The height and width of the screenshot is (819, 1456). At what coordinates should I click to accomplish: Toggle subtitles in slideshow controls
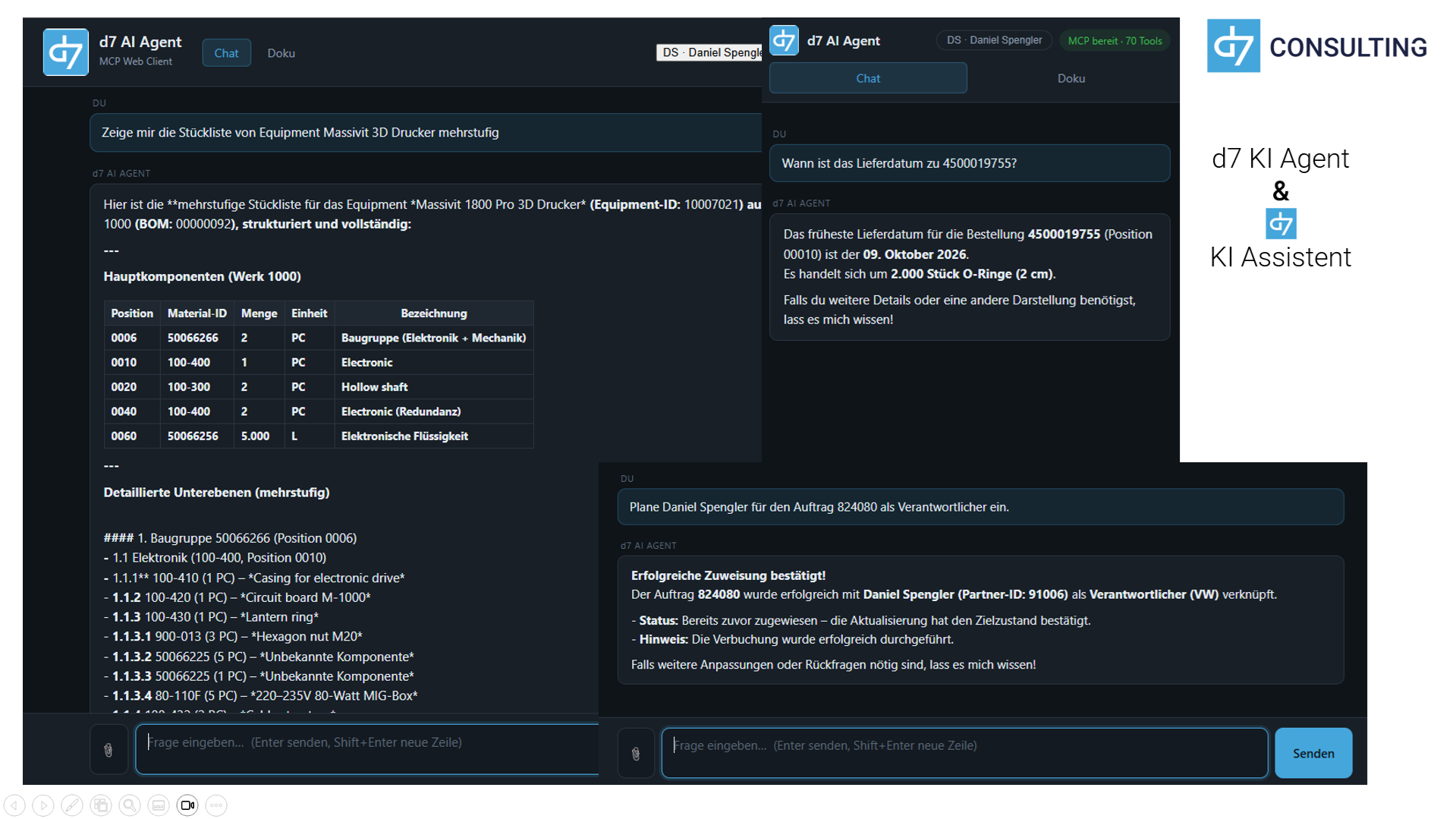pos(159,805)
